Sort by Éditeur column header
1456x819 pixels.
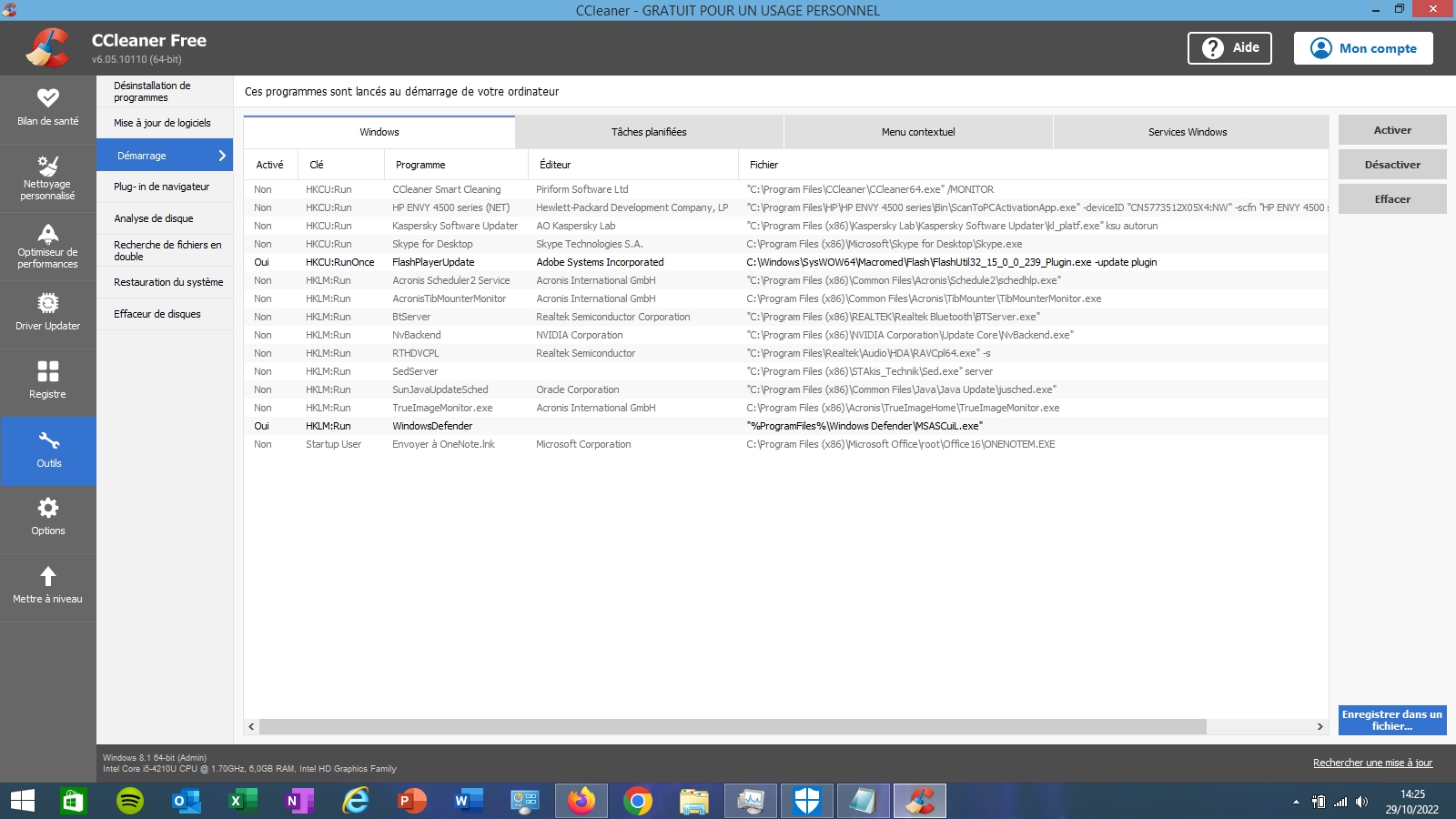click(x=633, y=165)
